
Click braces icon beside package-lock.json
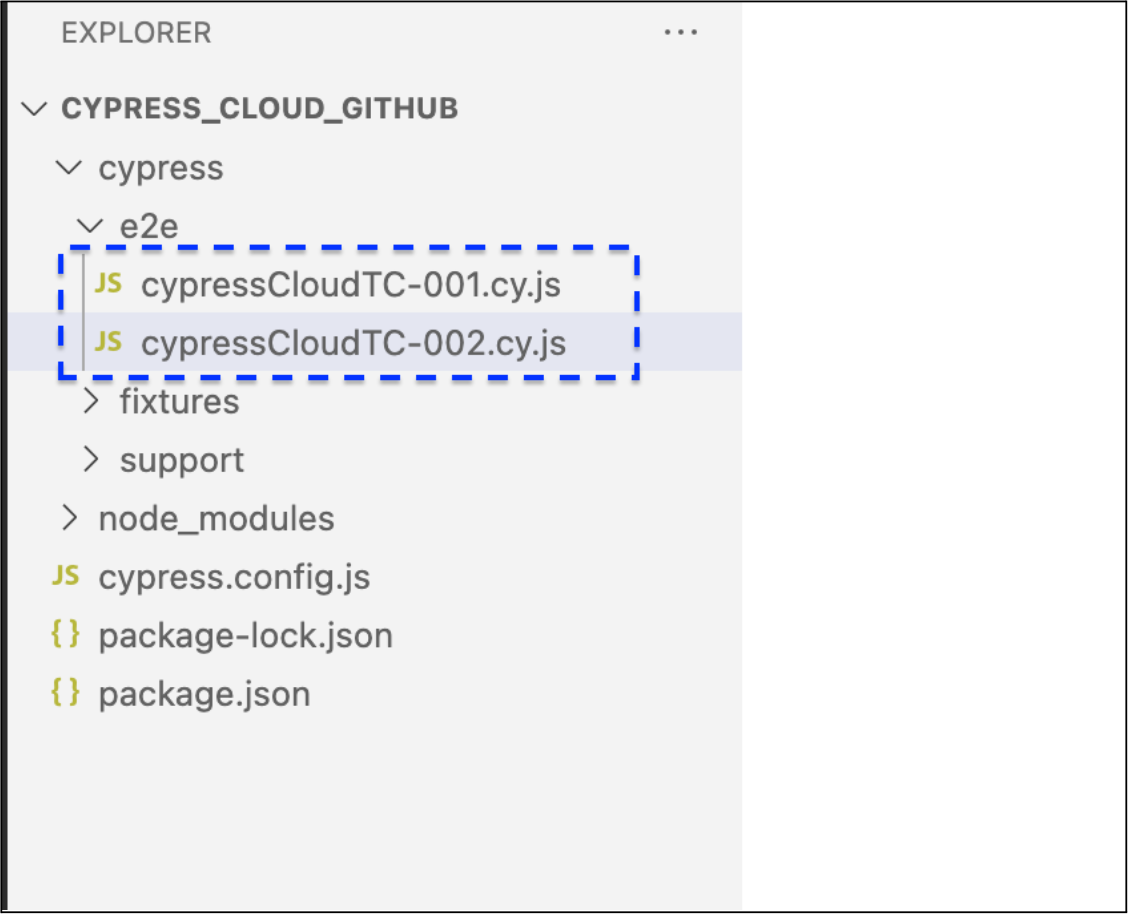click(66, 634)
